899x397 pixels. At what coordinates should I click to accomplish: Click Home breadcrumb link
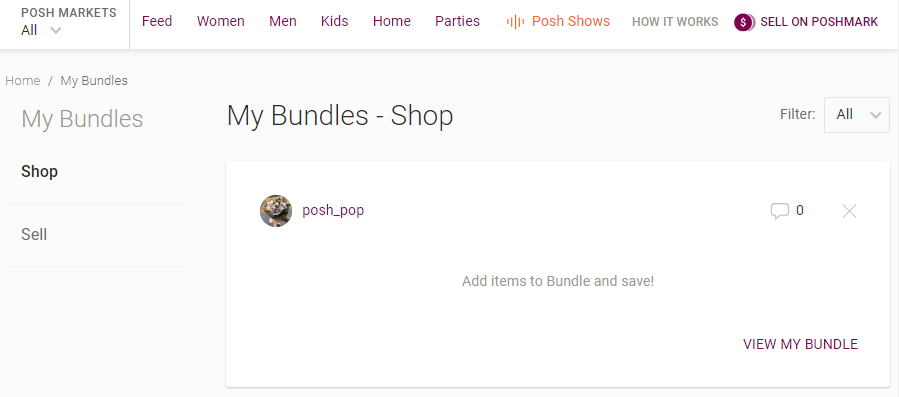coord(23,81)
